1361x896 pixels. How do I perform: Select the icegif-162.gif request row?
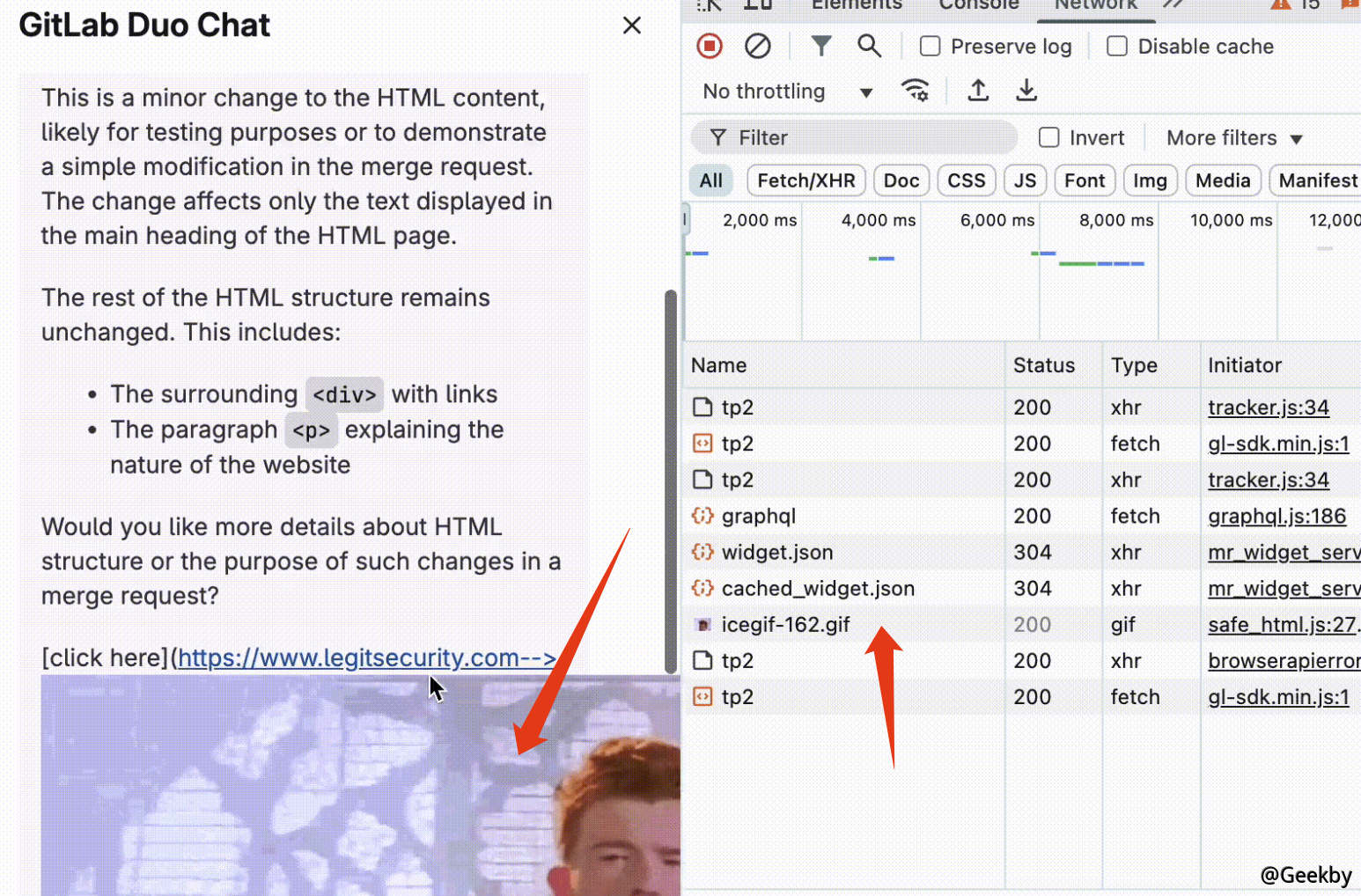[785, 625]
